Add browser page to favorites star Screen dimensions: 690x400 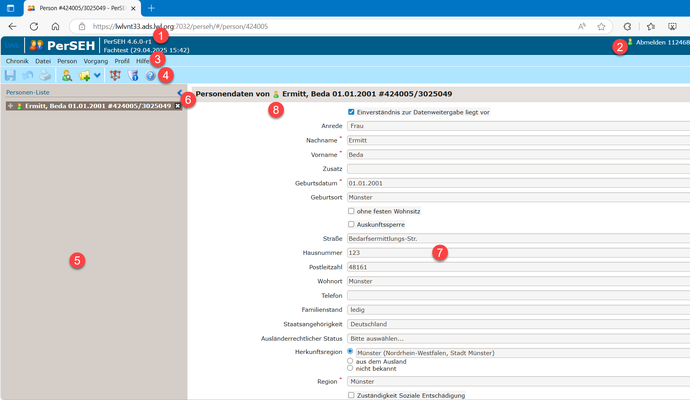pyautogui.click(x=601, y=27)
